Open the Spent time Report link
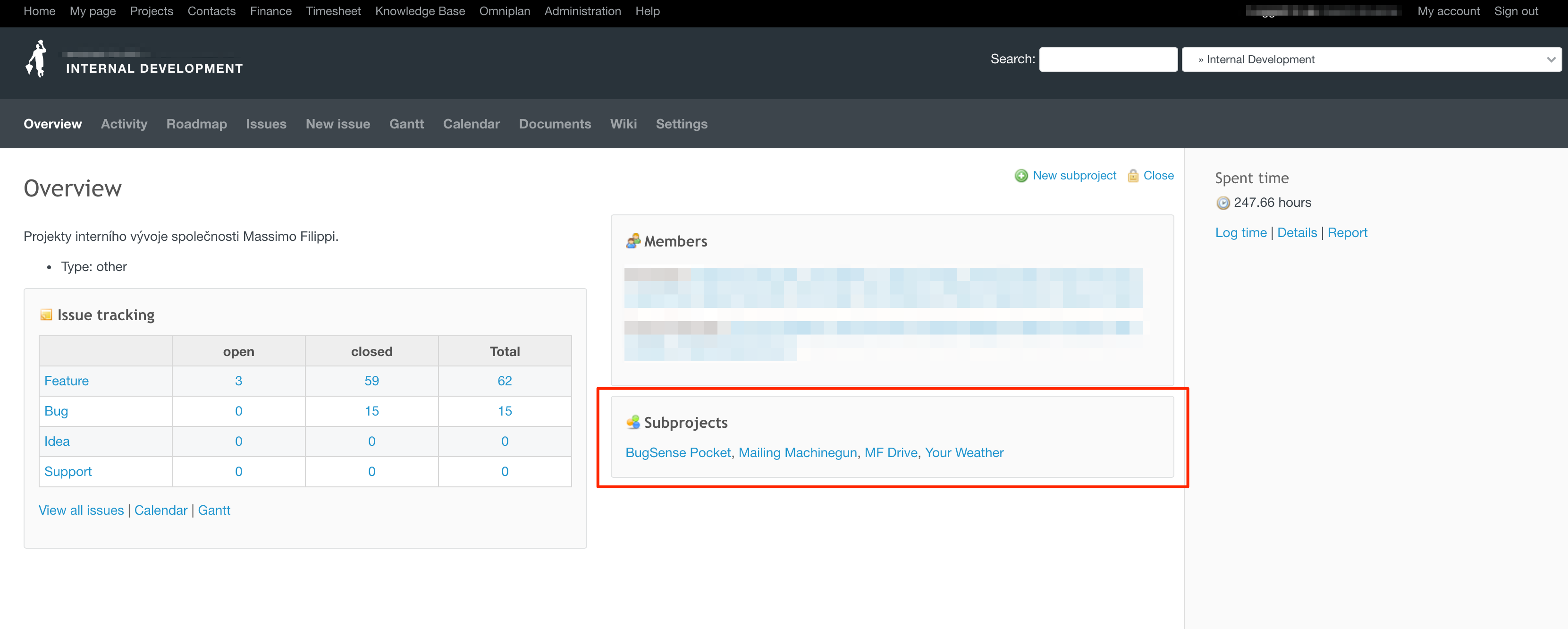The width and height of the screenshot is (1568, 629). (1347, 233)
